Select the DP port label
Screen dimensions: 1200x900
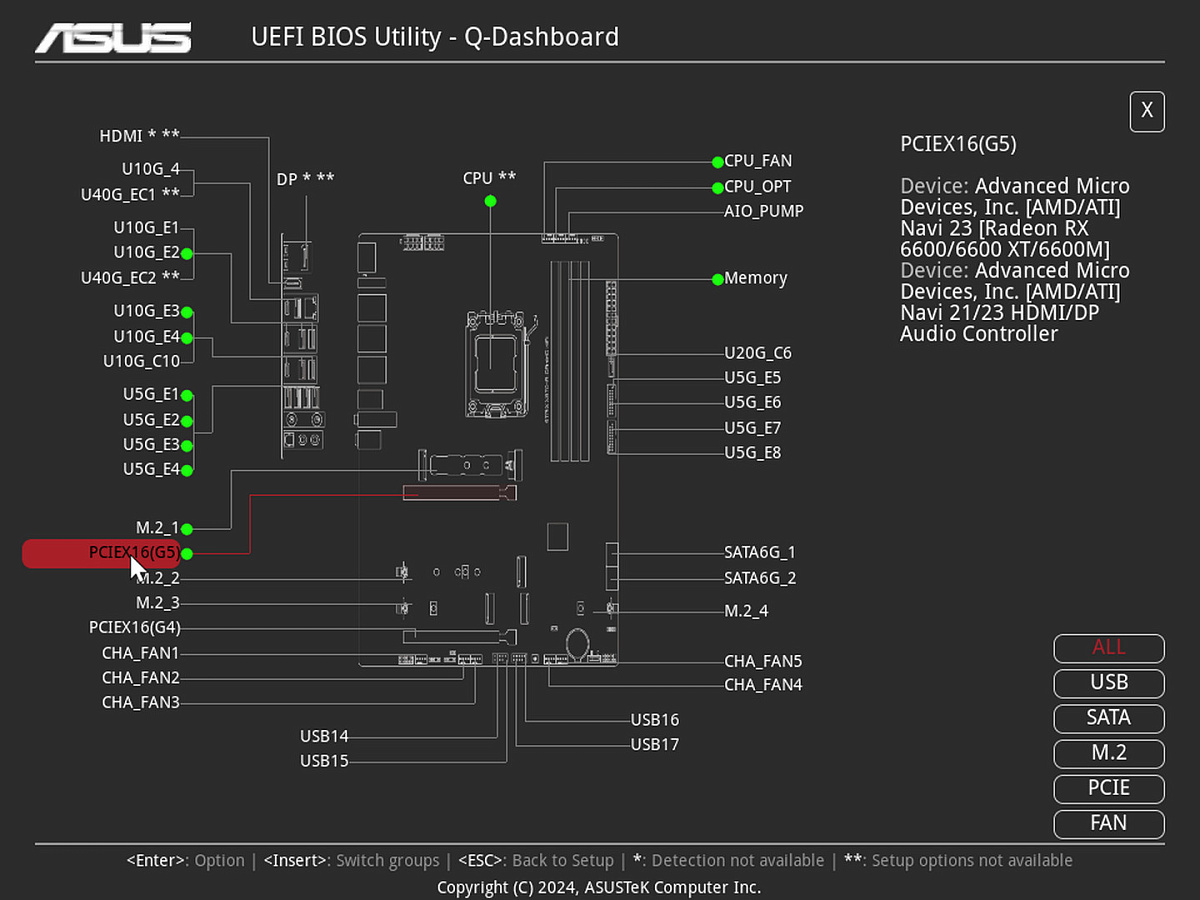point(305,179)
